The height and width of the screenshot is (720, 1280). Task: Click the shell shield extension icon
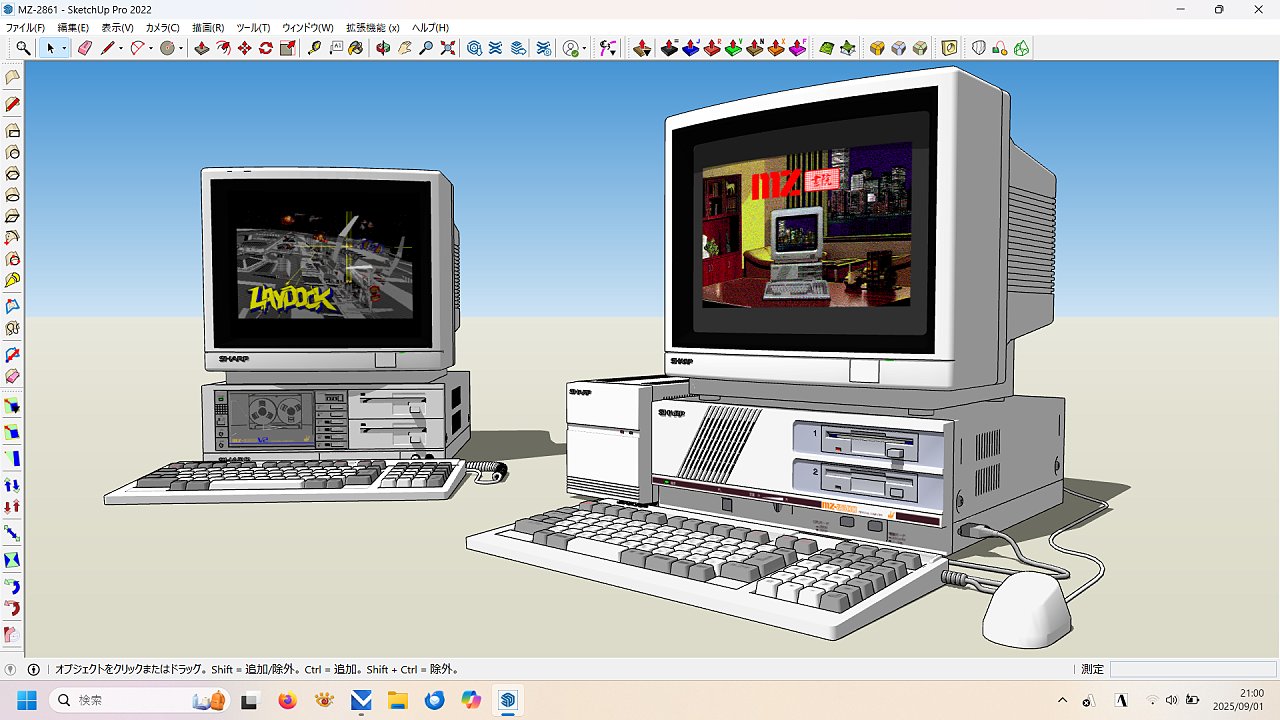click(x=979, y=48)
